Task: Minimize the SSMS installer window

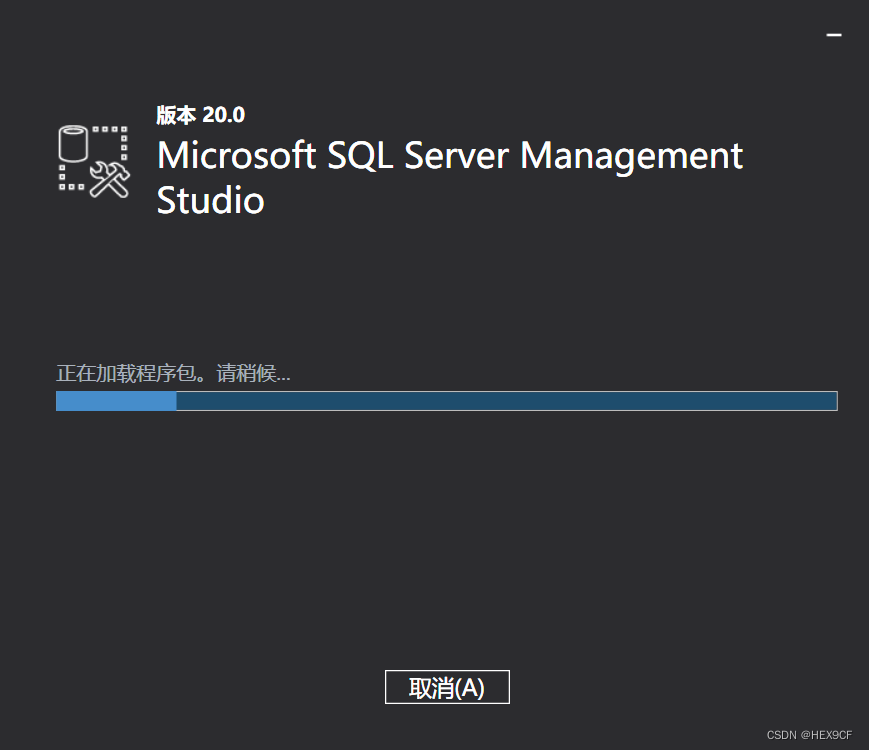Action: point(834,35)
